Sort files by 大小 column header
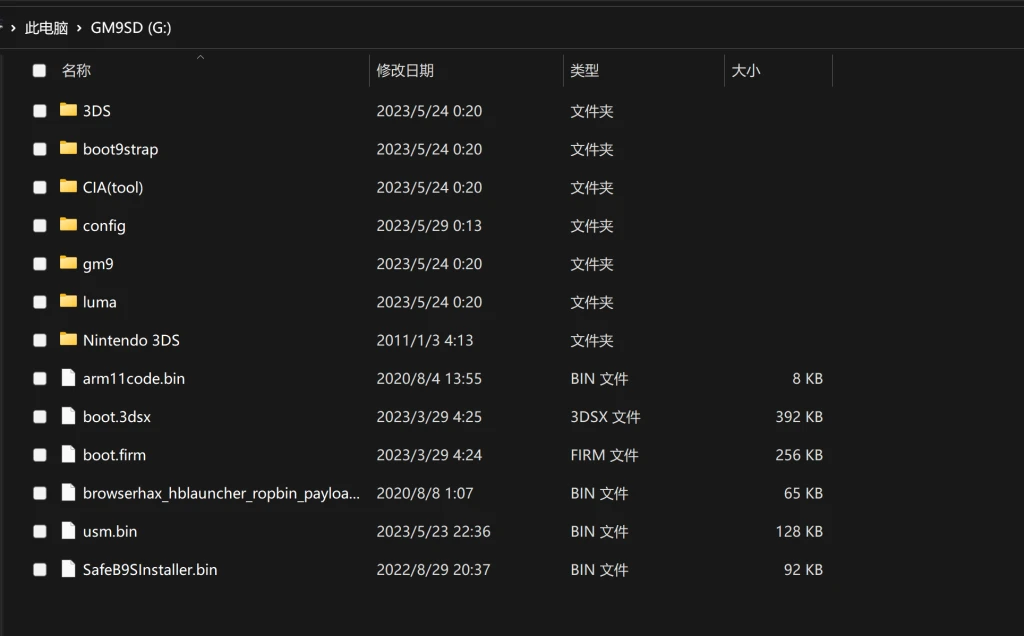The height and width of the screenshot is (636, 1024). pyautogui.click(x=746, y=71)
